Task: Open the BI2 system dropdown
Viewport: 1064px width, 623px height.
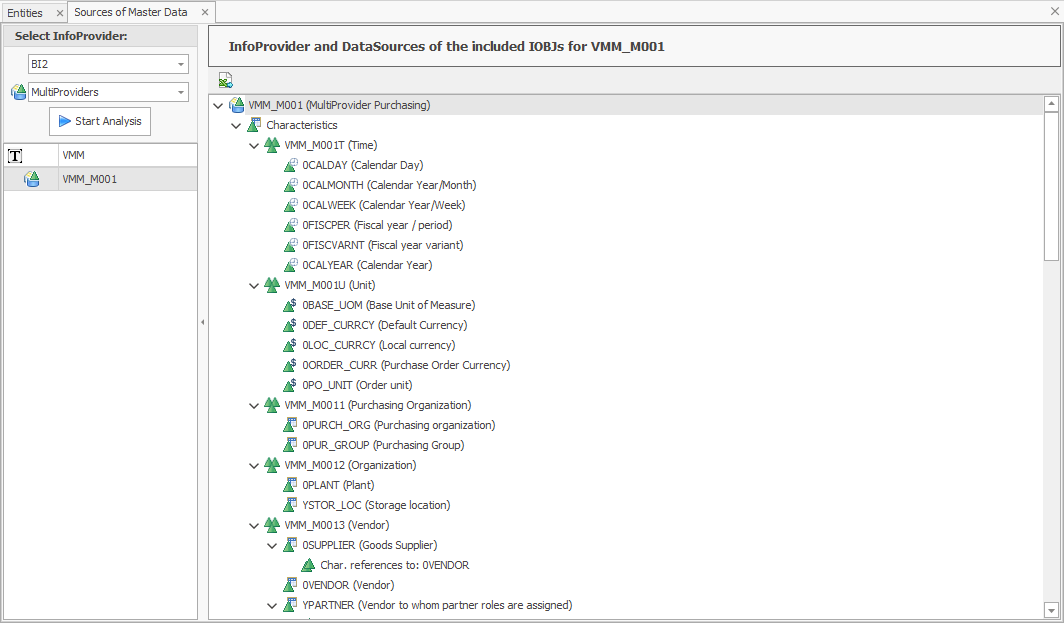Action: coord(182,63)
